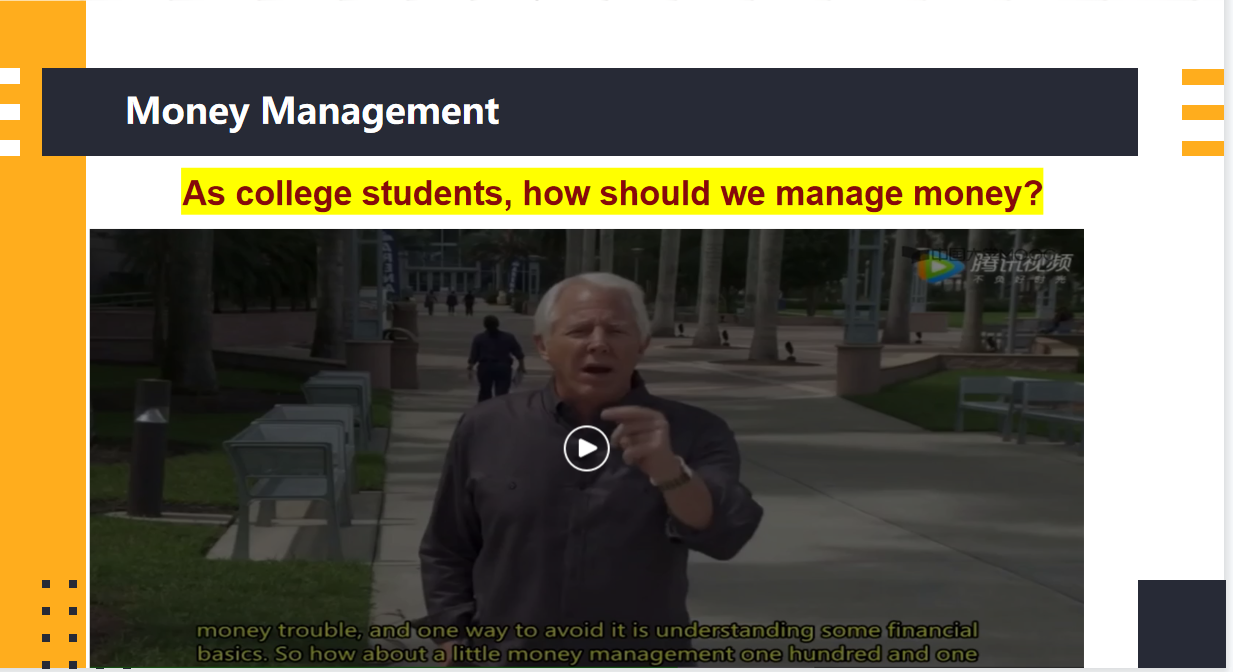
Task: Click the orange triple-bar decoration icon
Action: point(1202,112)
